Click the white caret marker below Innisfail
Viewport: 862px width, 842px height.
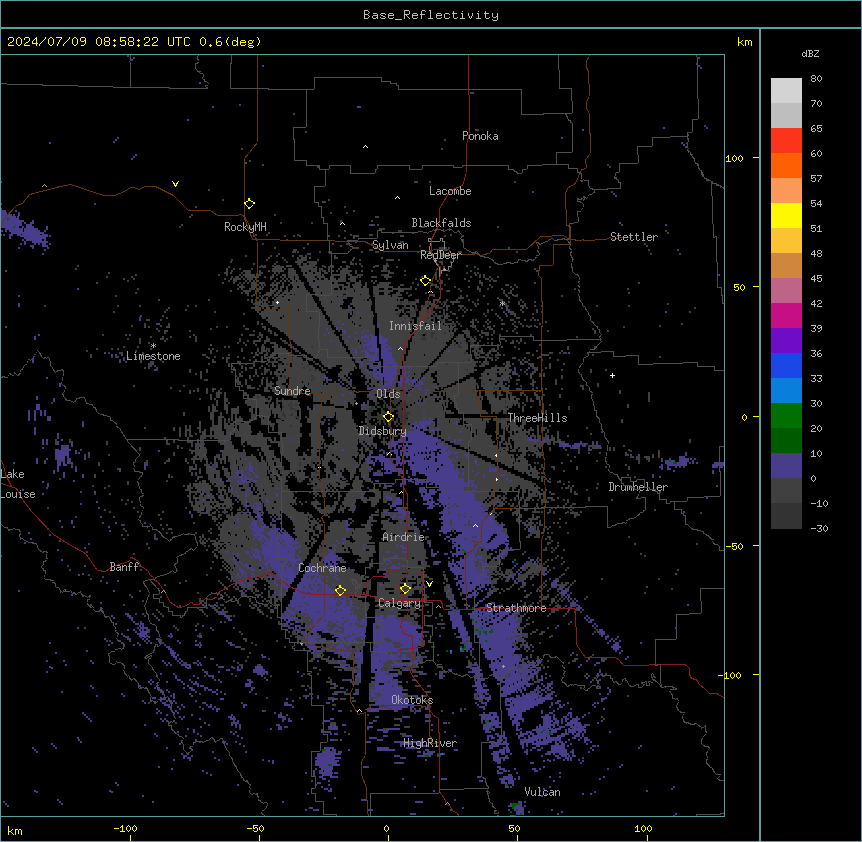click(400, 348)
